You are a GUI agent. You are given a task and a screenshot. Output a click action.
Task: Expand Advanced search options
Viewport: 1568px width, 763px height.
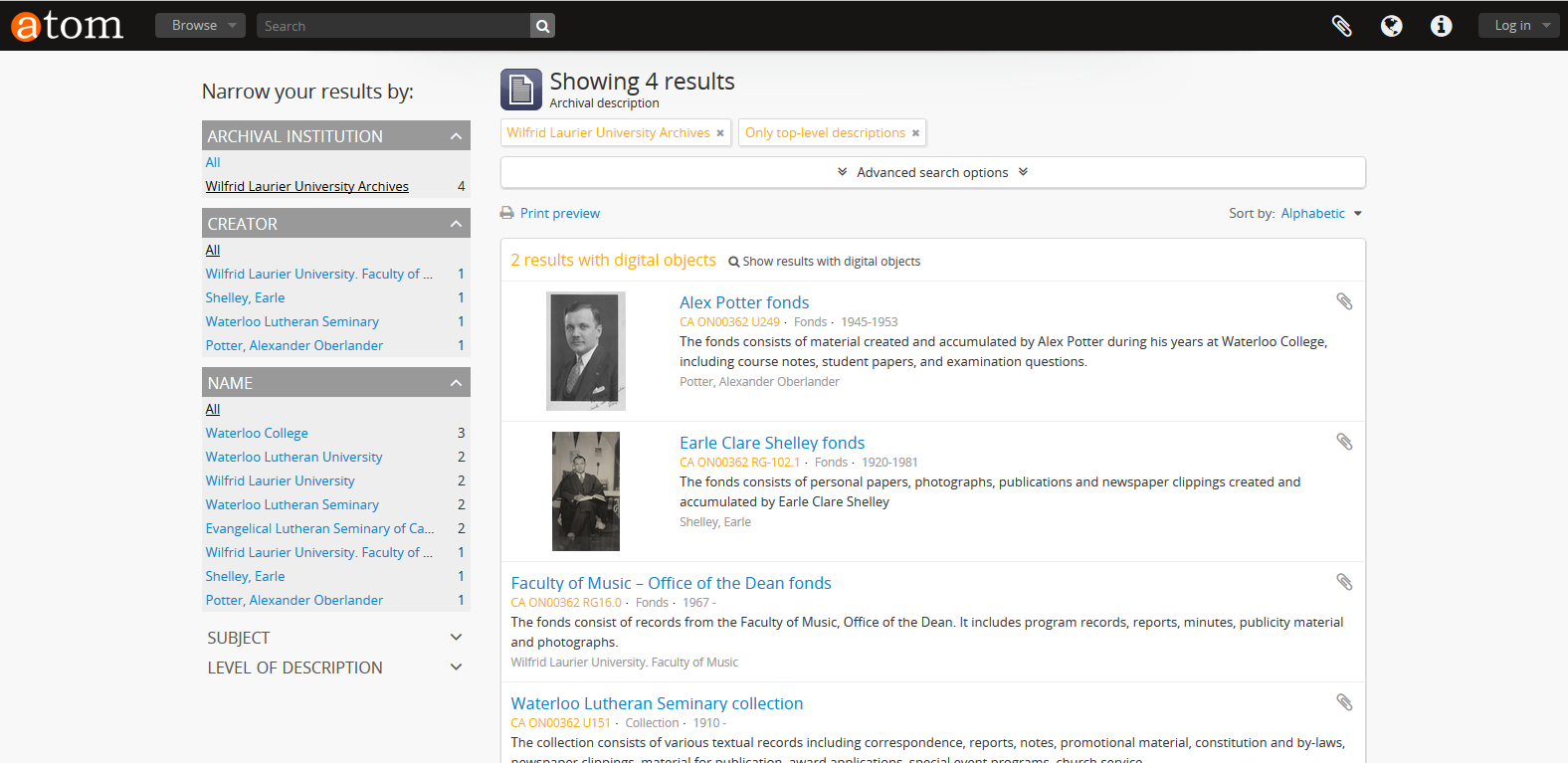pos(932,172)
